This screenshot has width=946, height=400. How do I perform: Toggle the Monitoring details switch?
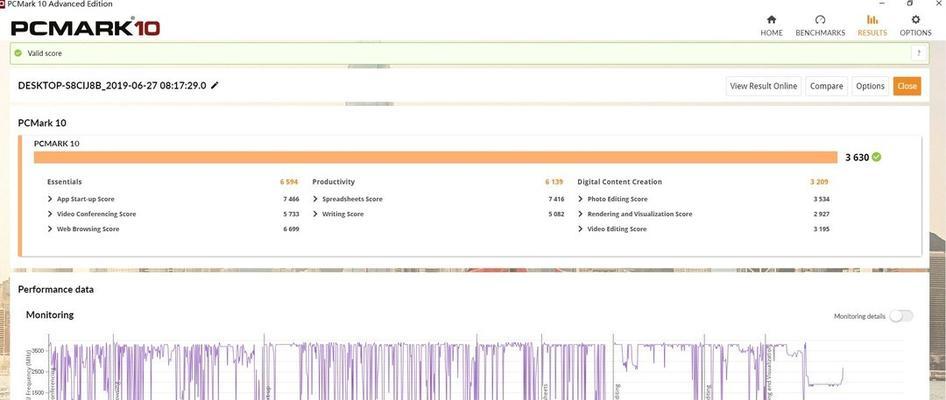pyautogui.click(x=901, y=316)
